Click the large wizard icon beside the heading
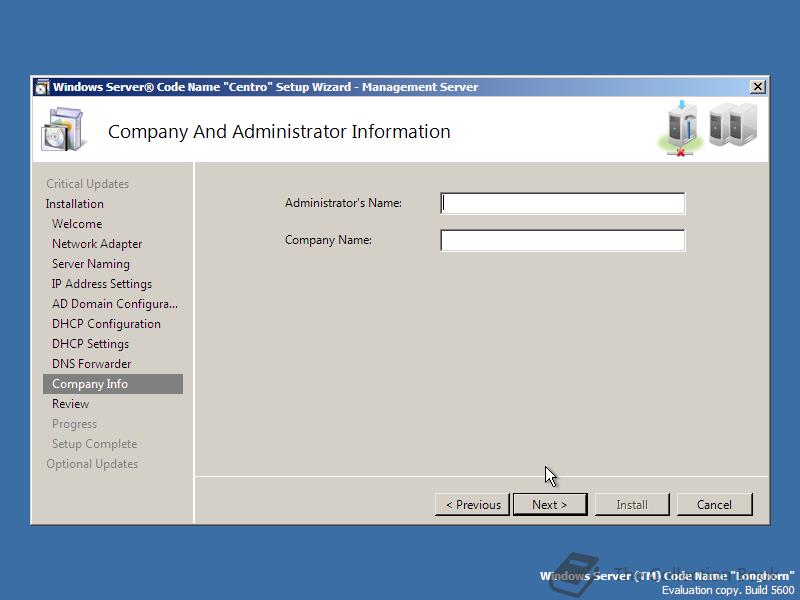 (x=62, y=127)
